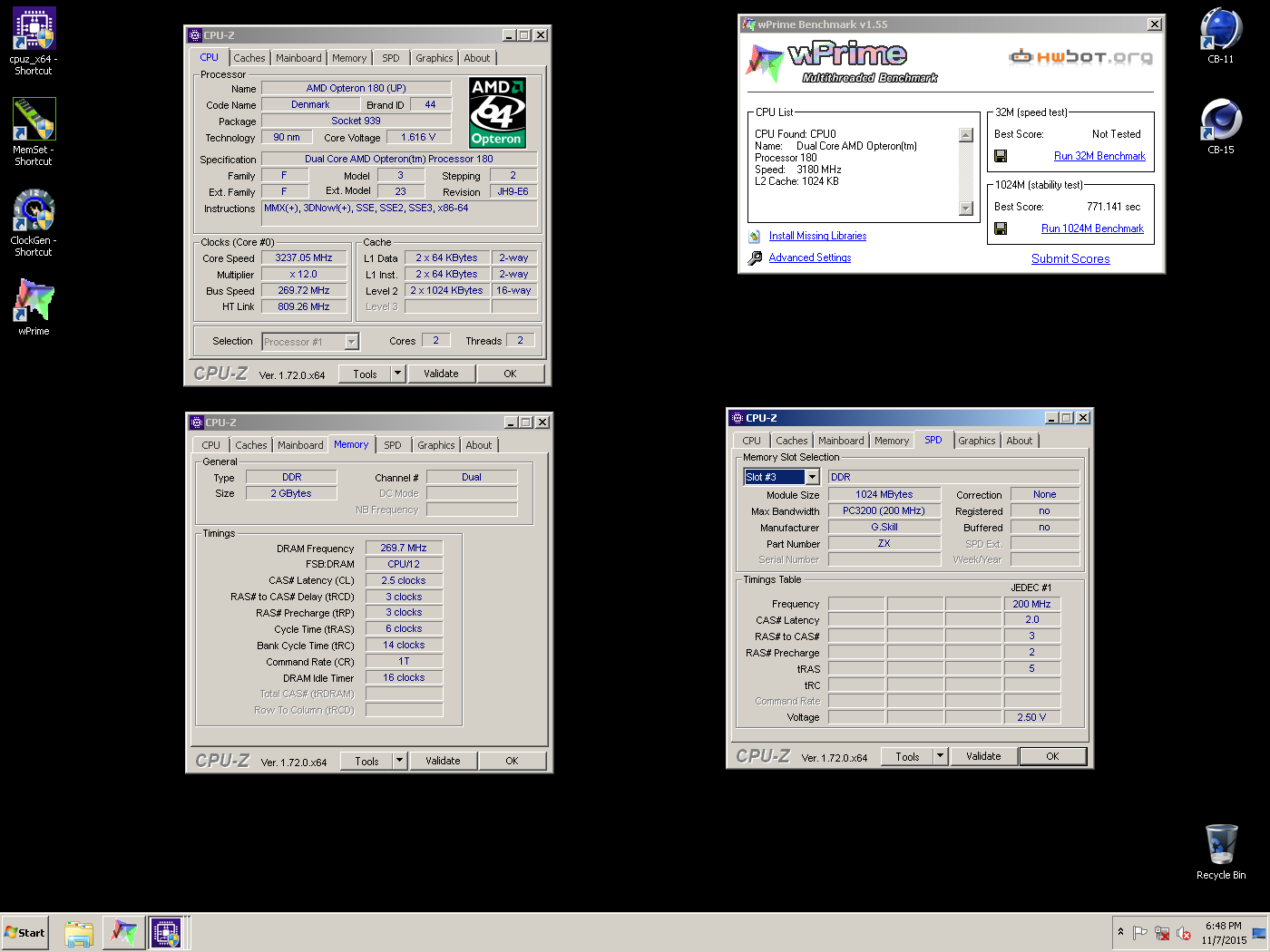Open About tab in top CPU-Z window

click(477, 58)
